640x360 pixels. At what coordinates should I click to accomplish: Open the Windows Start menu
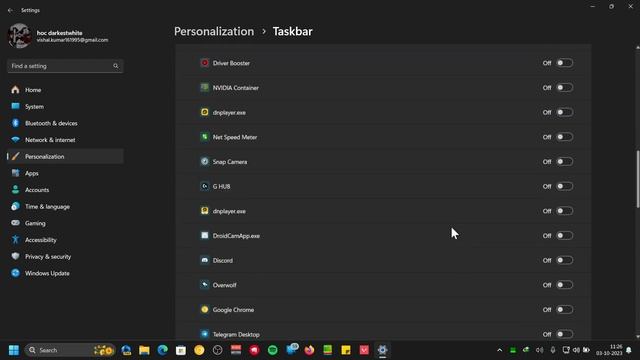click(x=14, y=350)
